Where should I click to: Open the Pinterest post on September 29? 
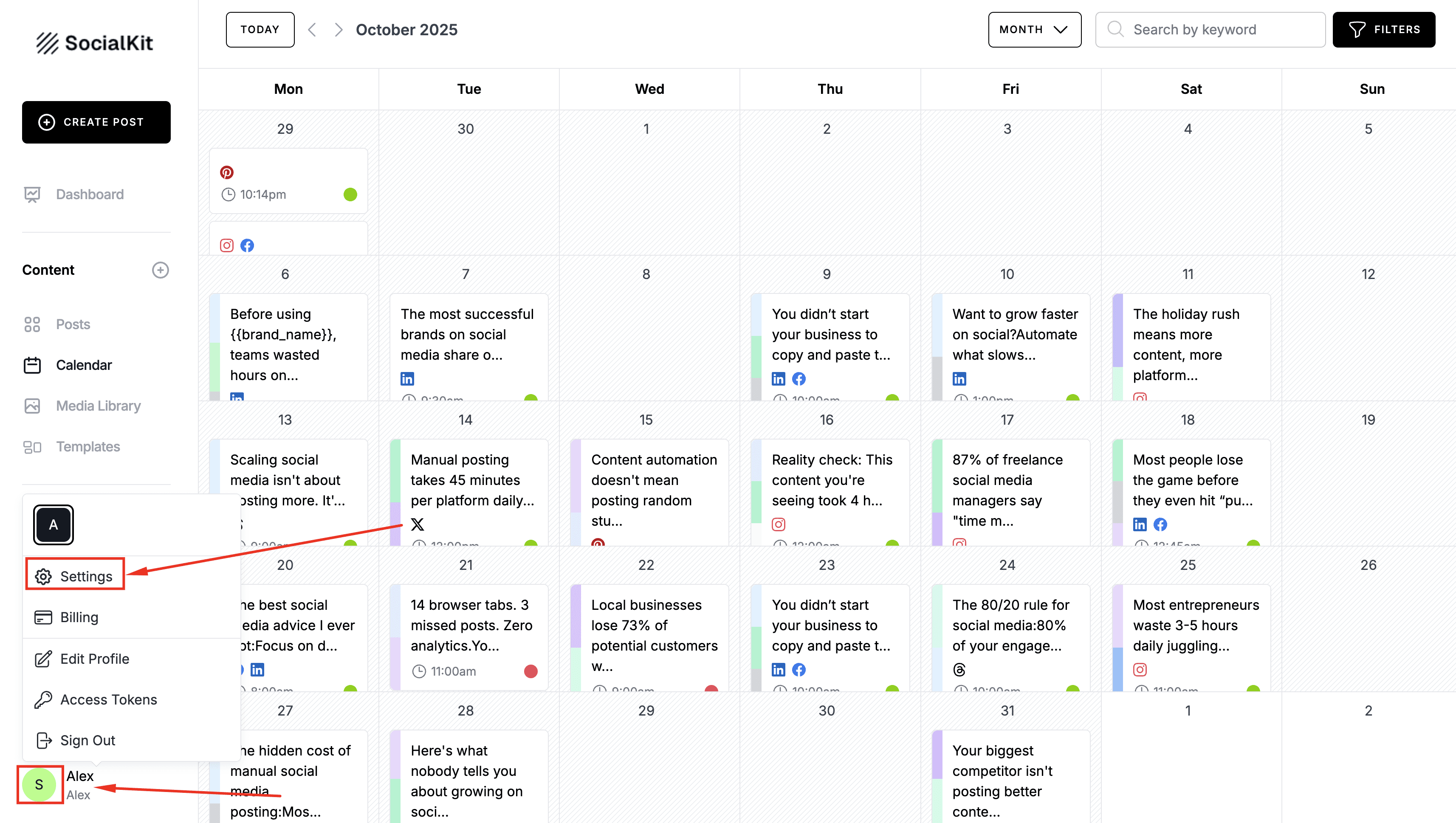(288, 181)
